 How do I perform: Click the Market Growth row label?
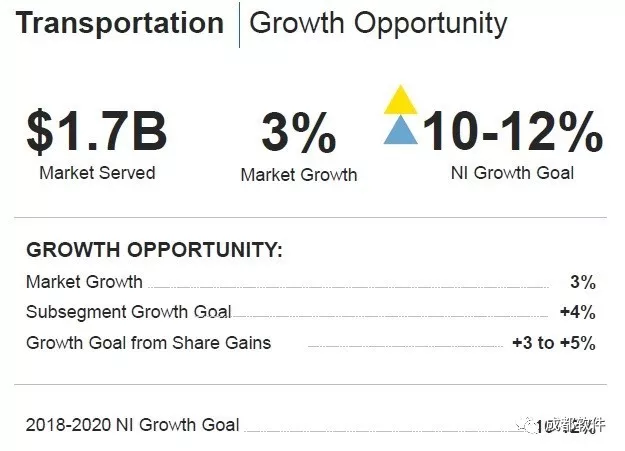(84, 282)
